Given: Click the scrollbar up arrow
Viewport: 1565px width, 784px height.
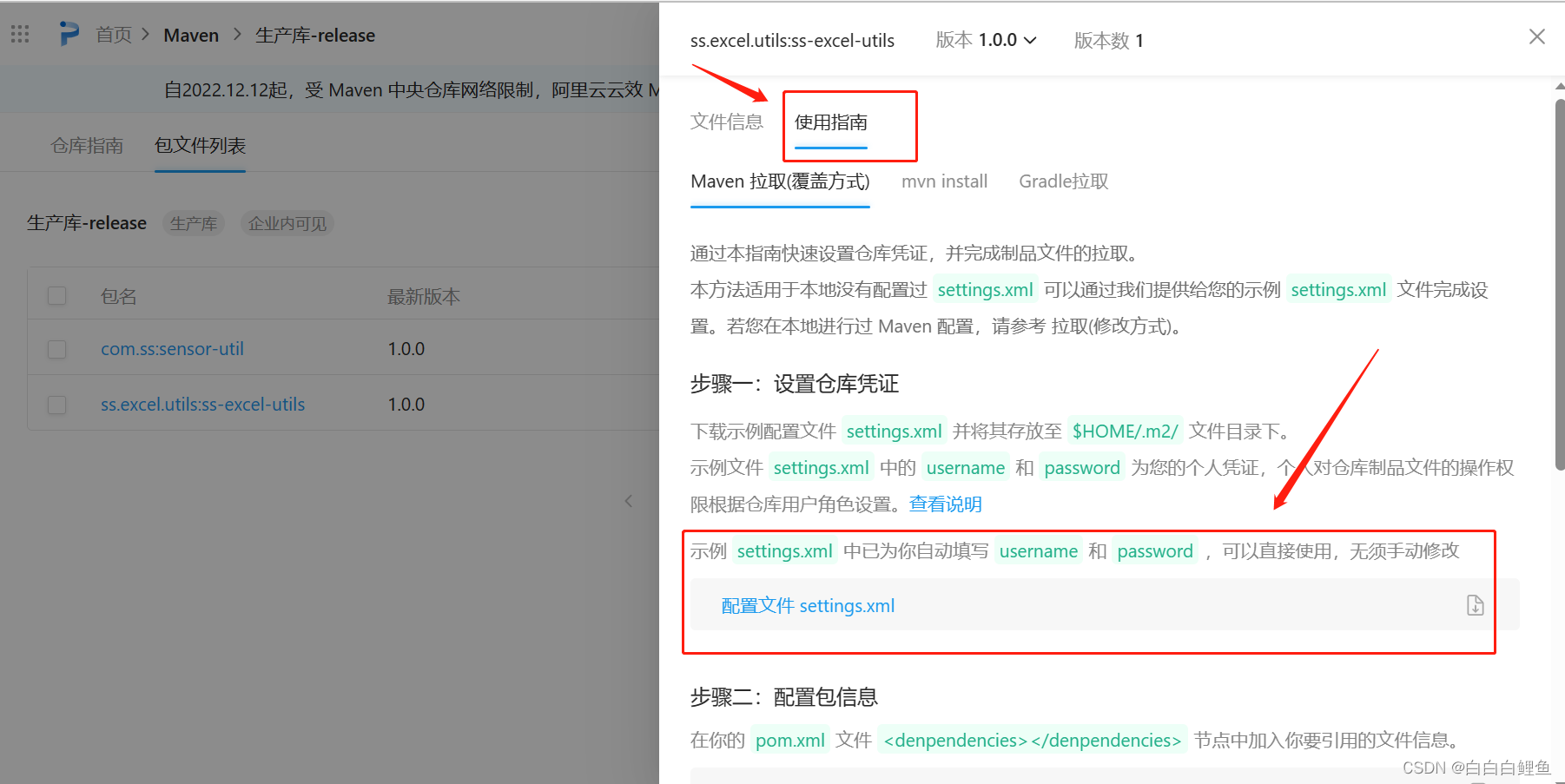Looking at the screenshot, I should click(x=1559, y=87).
